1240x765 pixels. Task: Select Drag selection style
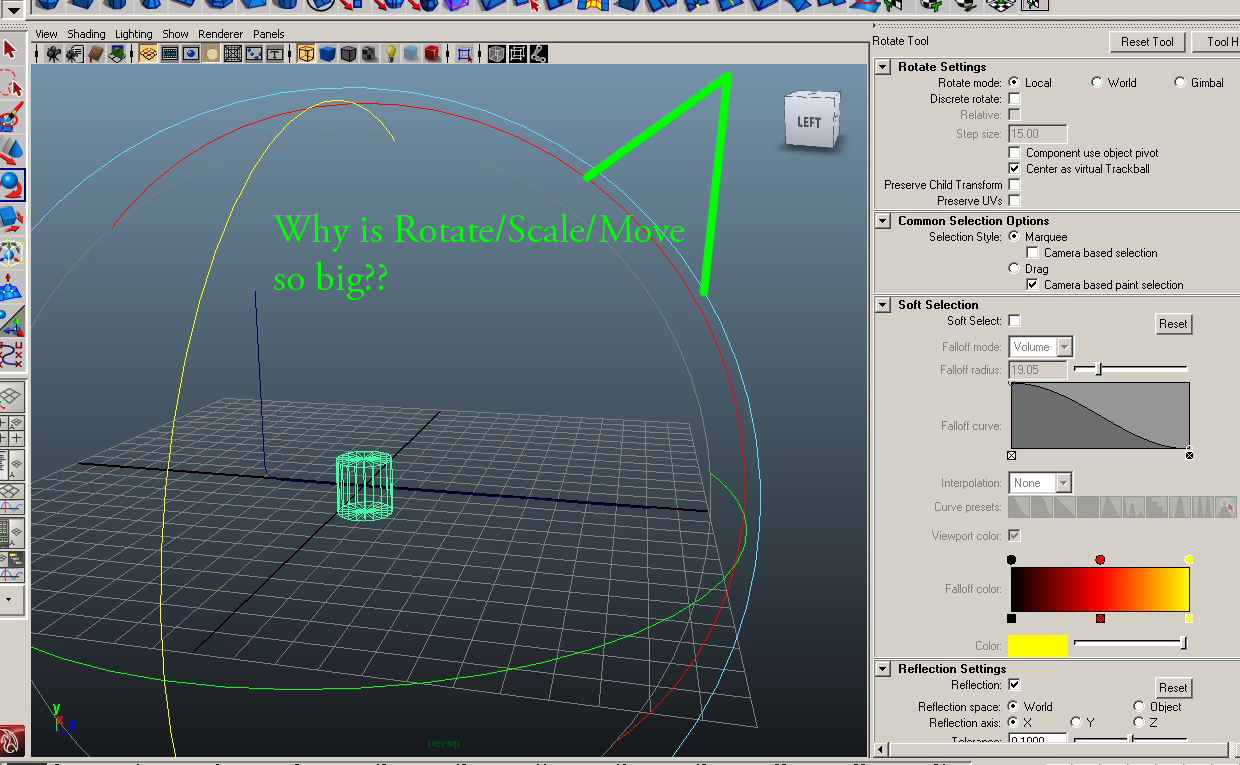click(1014, 269)
